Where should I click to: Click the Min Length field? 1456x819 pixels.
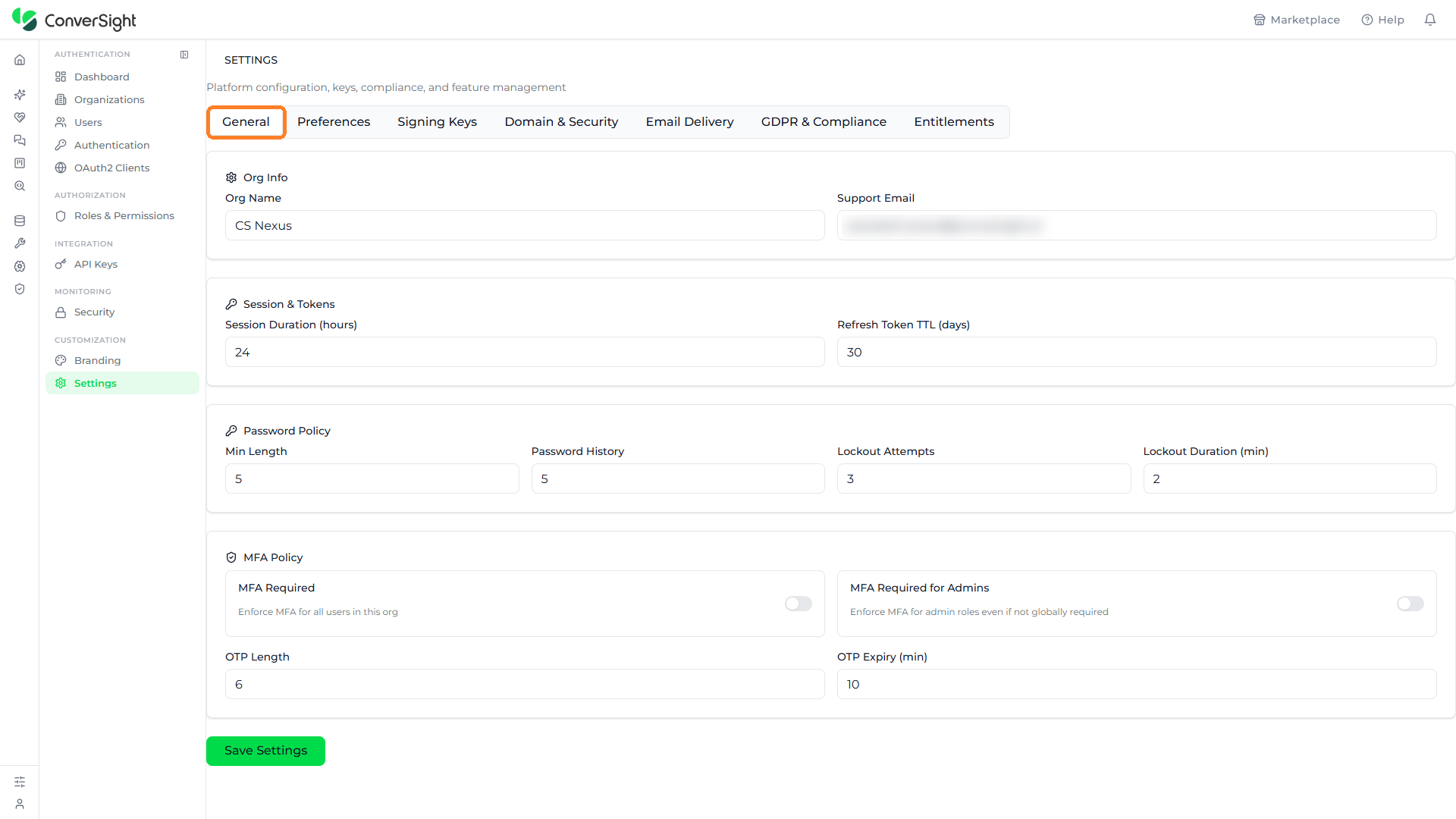(372, 479)
